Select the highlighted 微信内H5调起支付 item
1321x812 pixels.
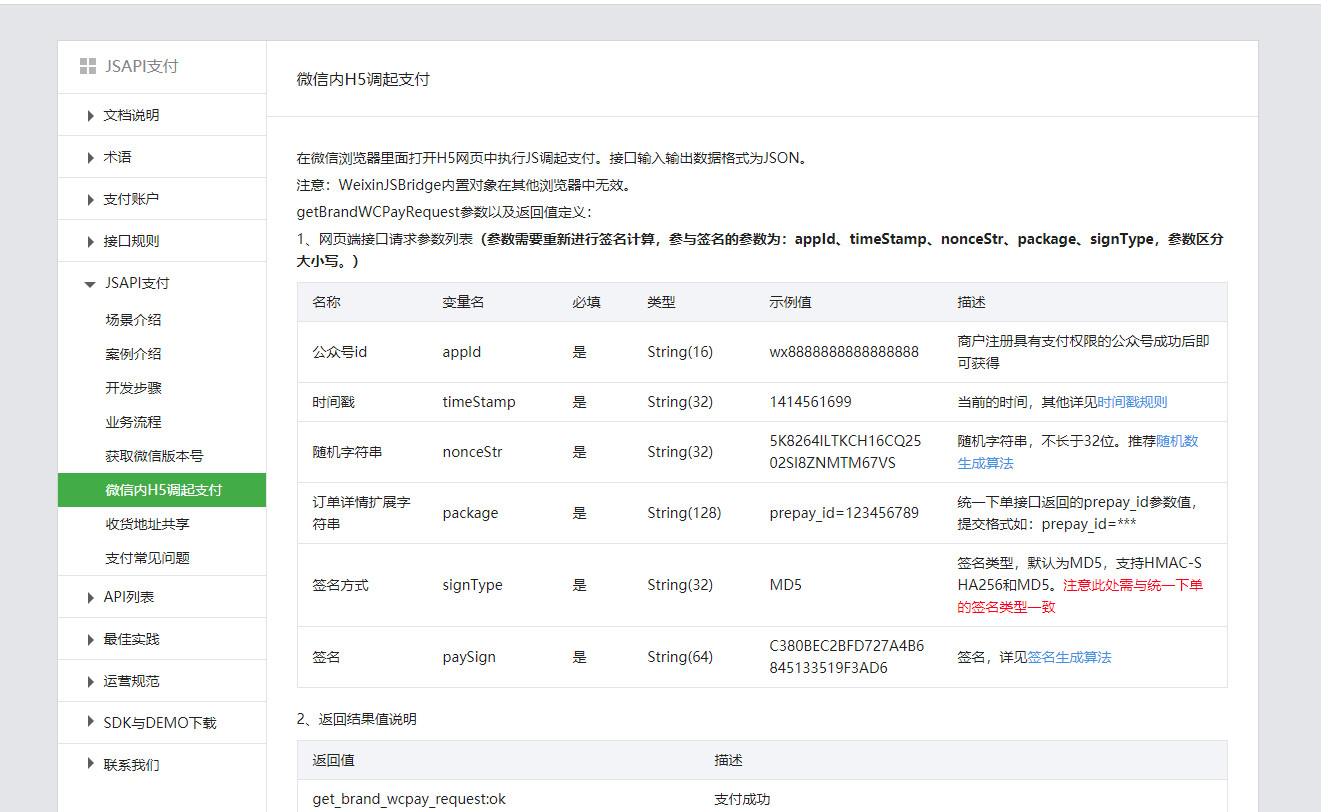pyautogui.click(x=163, y=491)
